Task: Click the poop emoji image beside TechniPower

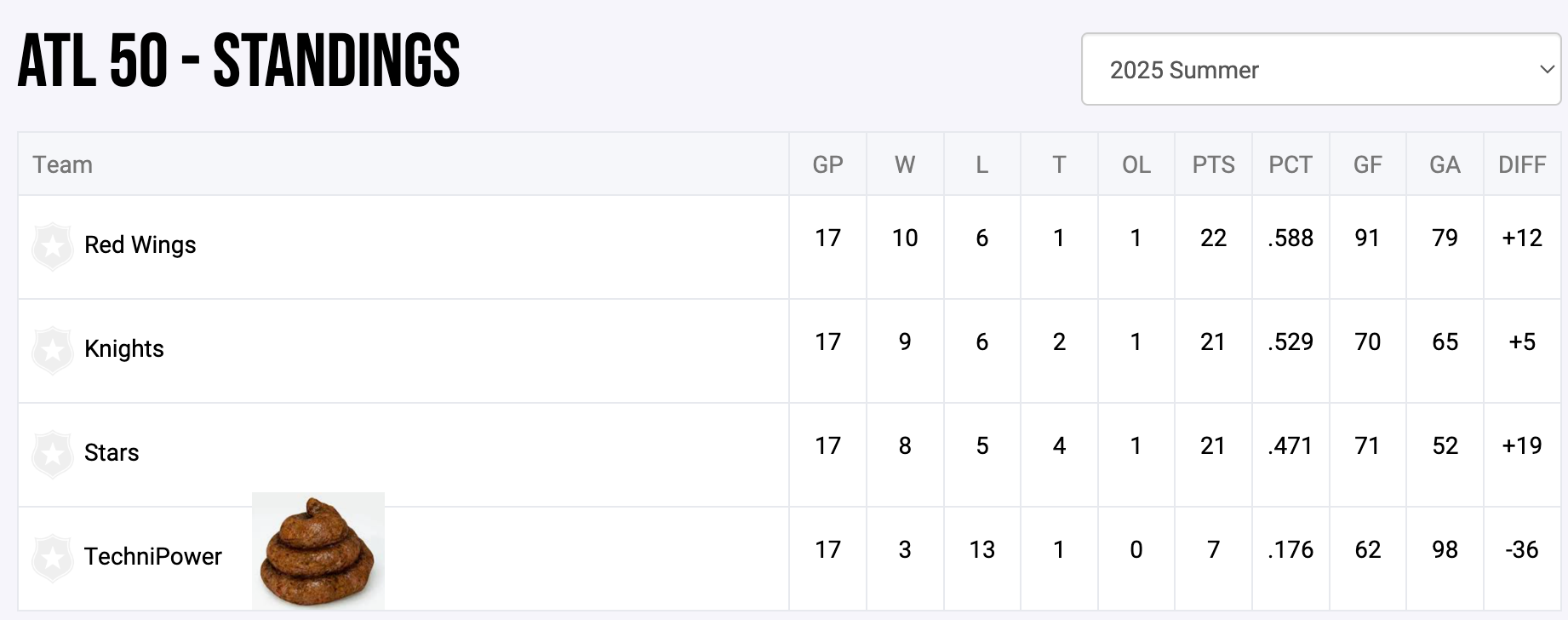Action: tap(318, 550)
